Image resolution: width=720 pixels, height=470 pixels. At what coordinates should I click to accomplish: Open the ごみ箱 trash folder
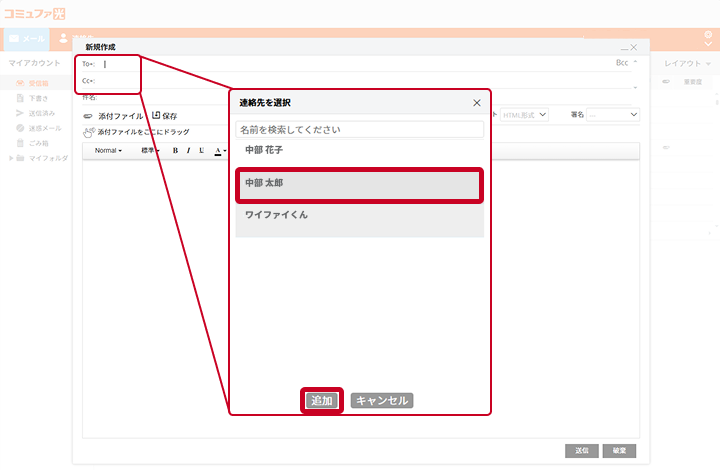(x=38, y=142)
